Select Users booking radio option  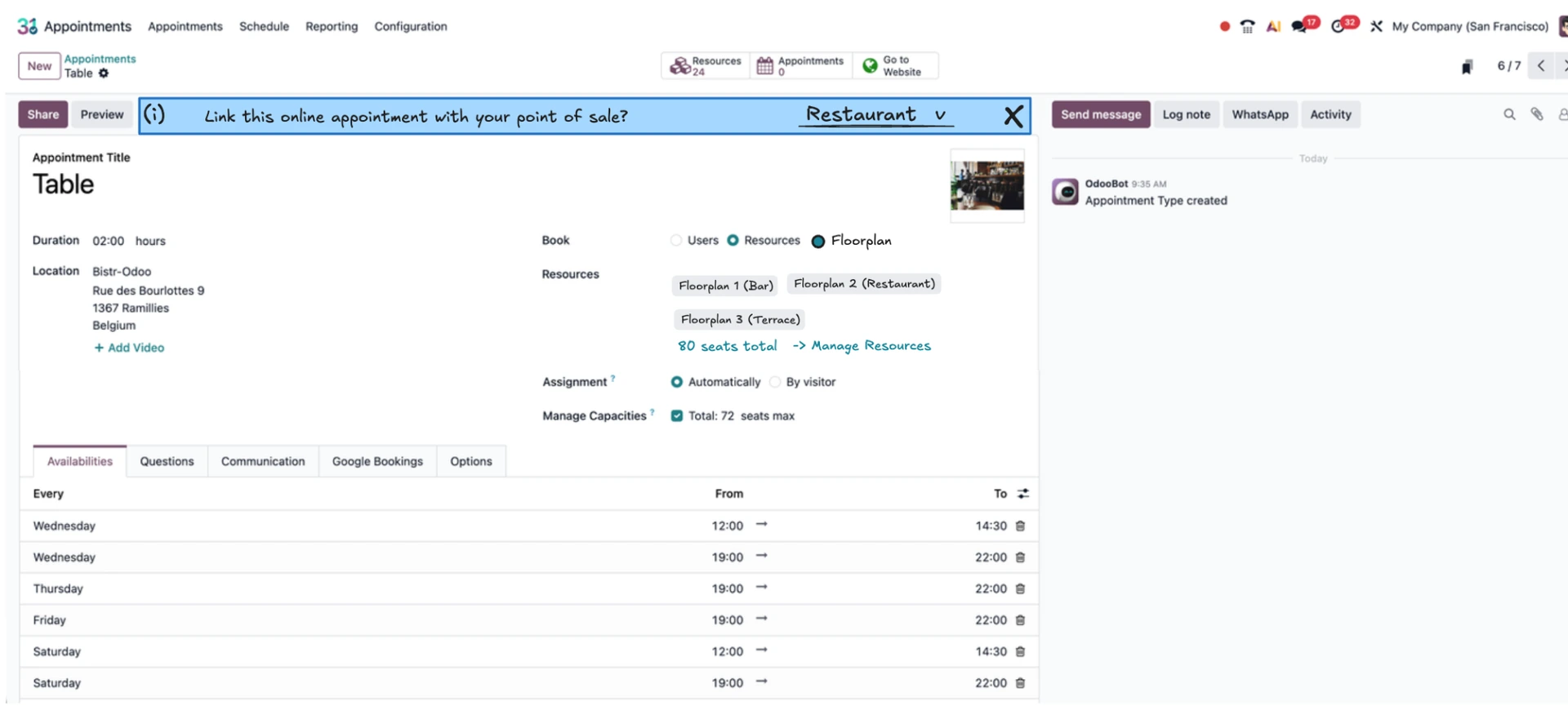click(676, 241)
